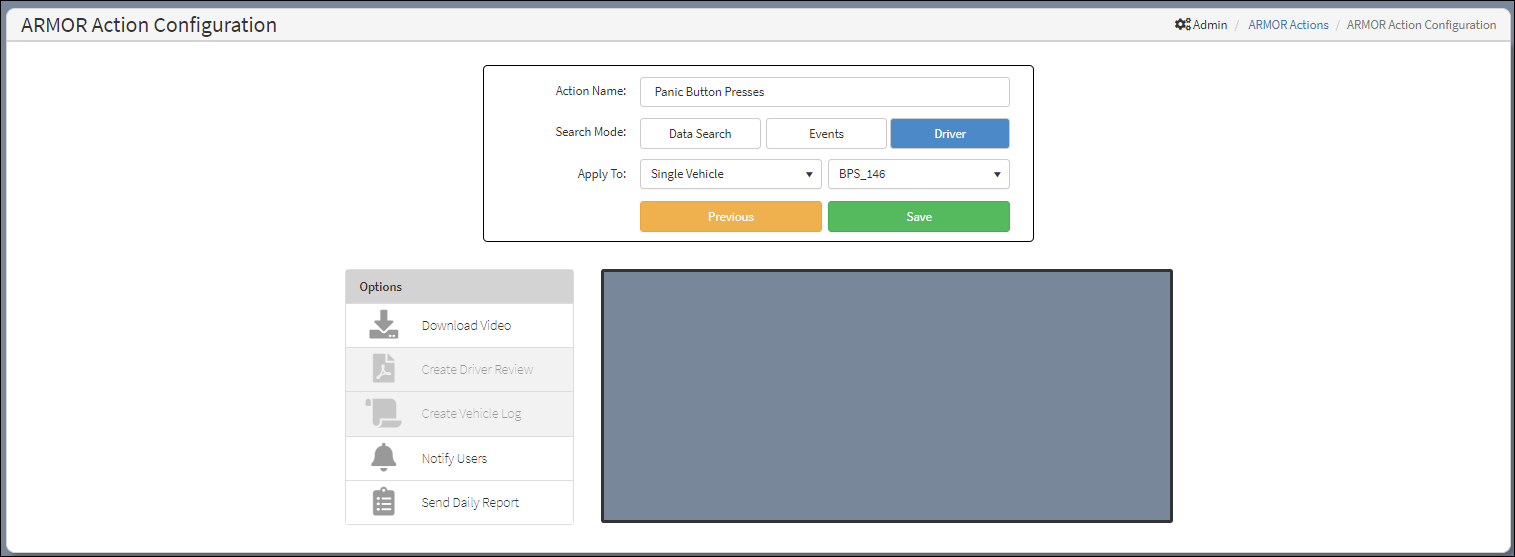Open the ARMOR Actions breadcrumb link
Viewport: 1515px width, 557px height.
pos(1288,25)
